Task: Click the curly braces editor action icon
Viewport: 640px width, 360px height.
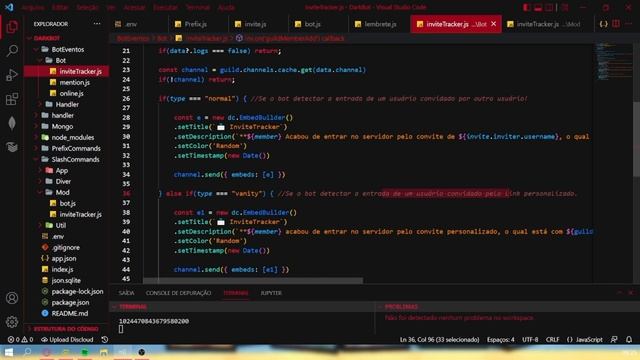Action: pos(603,24)
